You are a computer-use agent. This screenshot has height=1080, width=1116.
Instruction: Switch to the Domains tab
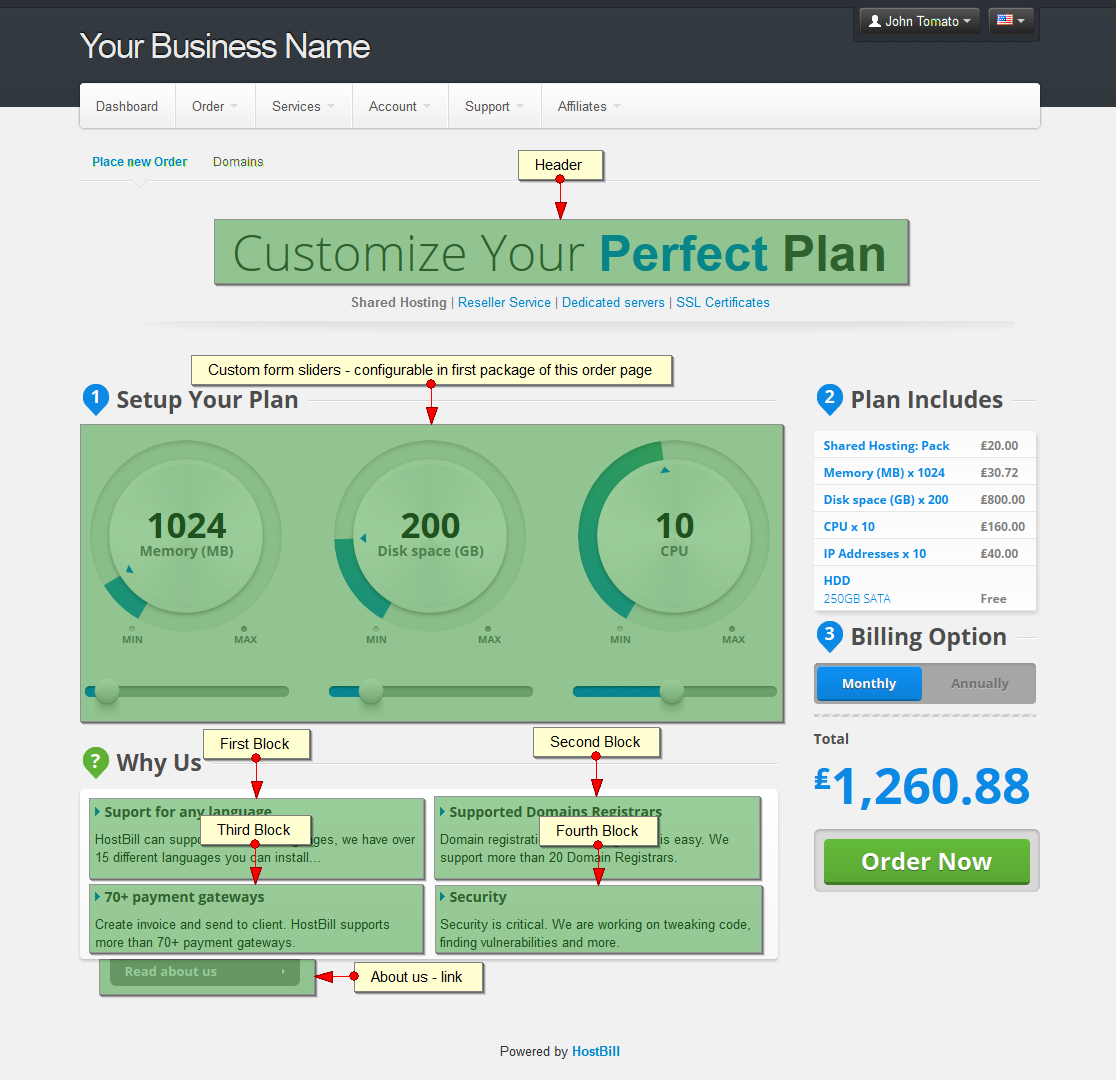point(238,162)
